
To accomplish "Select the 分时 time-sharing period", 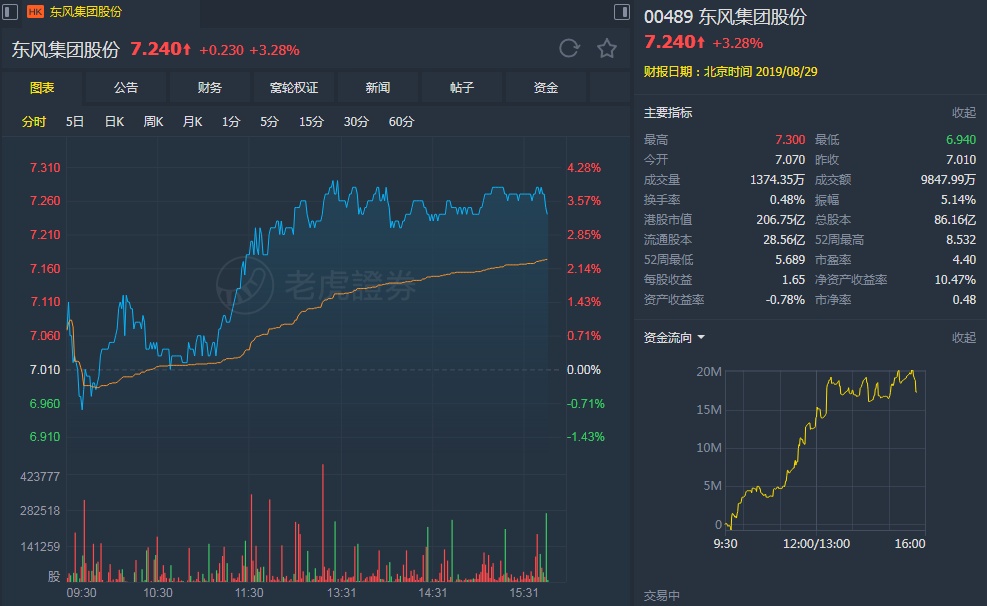I will pos(34,121).
